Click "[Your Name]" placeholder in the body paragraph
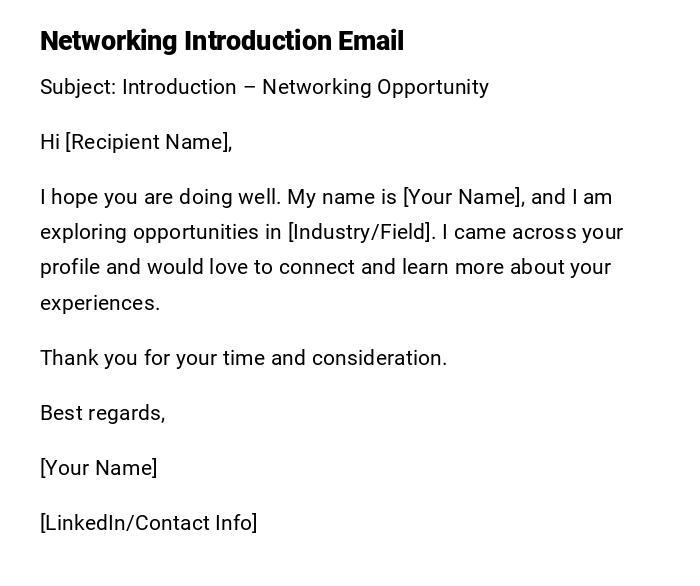 point(463,197)
